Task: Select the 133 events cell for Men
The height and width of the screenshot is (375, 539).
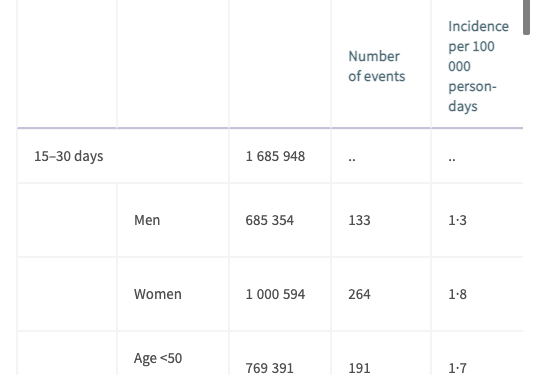Action: 359,220
